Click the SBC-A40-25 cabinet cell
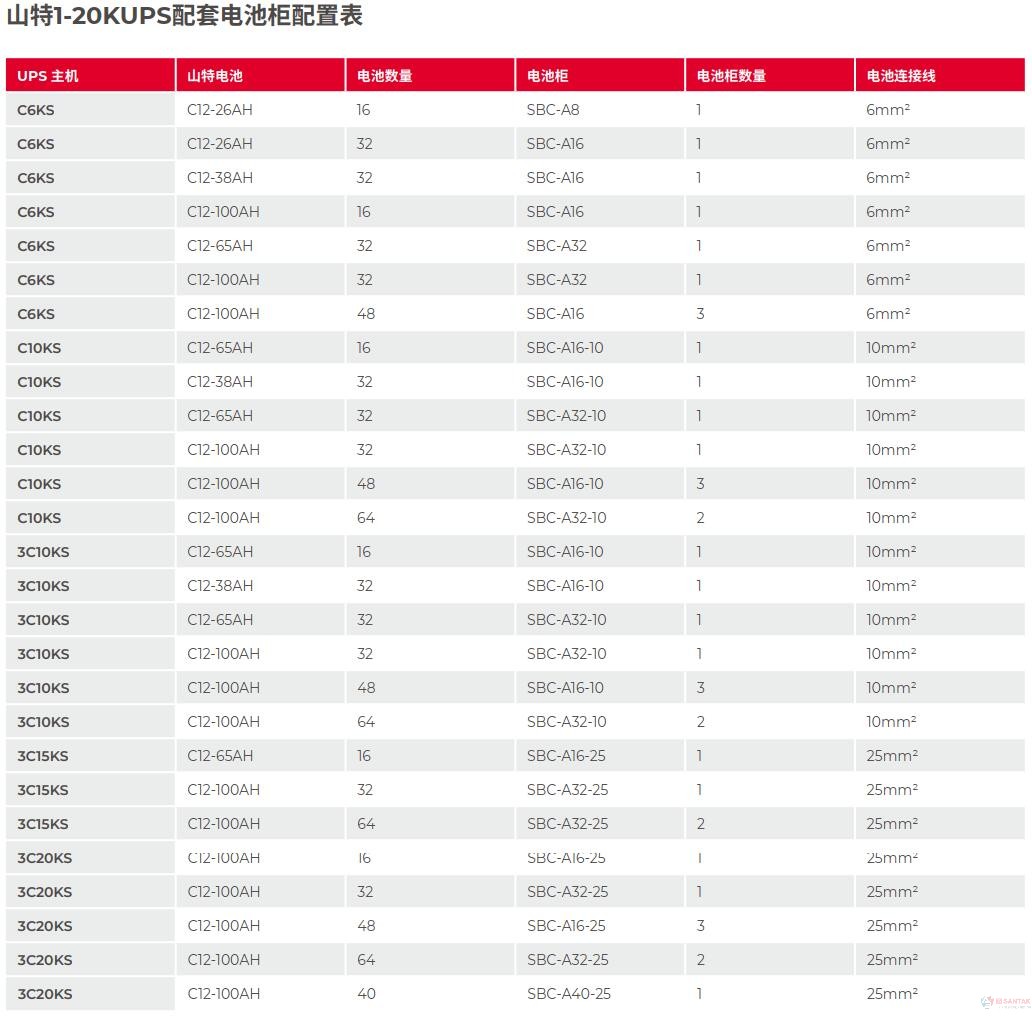 click(x=569, y=994)
